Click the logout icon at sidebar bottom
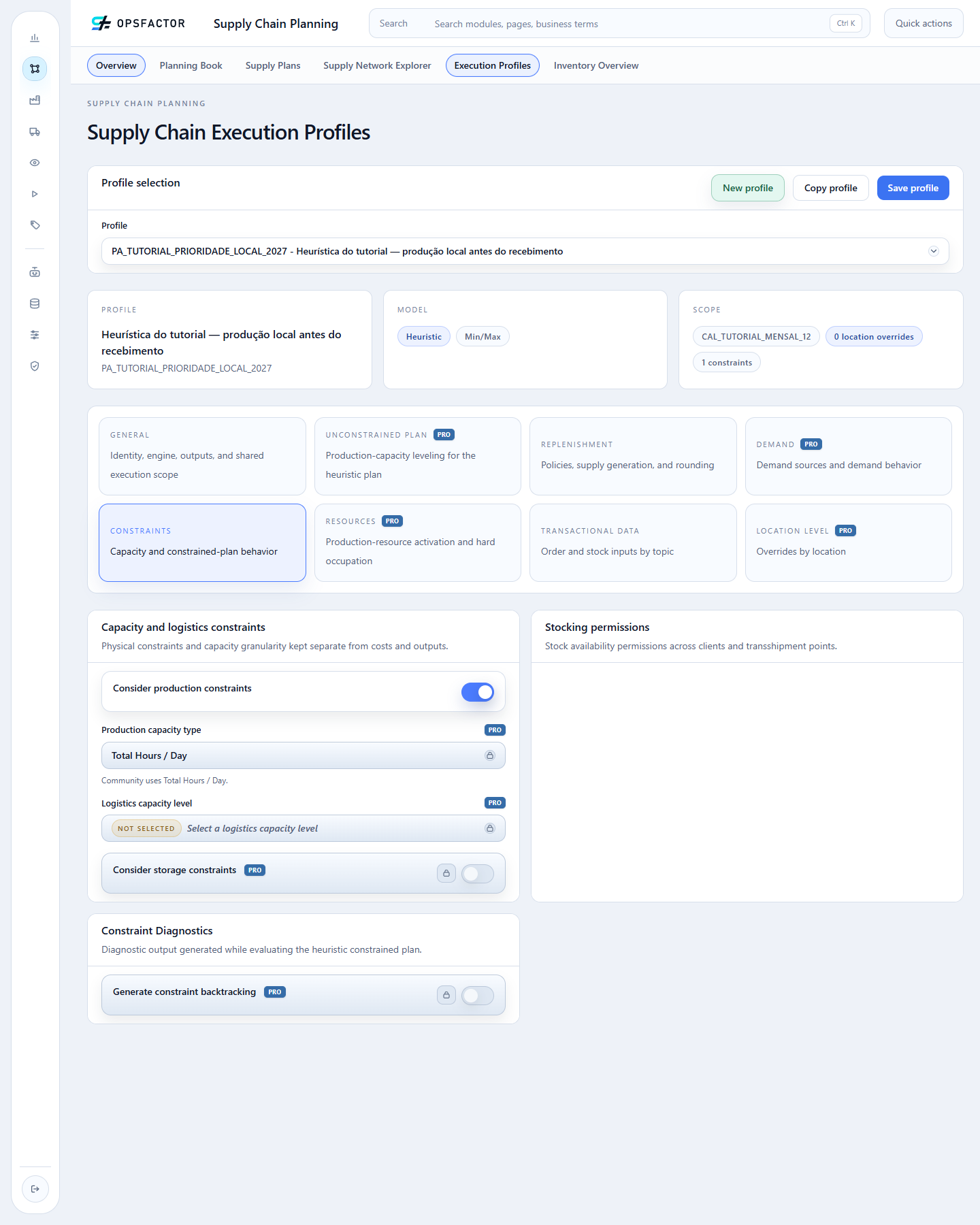Viewport: 980px width, 1225px height. [35, 1189]
